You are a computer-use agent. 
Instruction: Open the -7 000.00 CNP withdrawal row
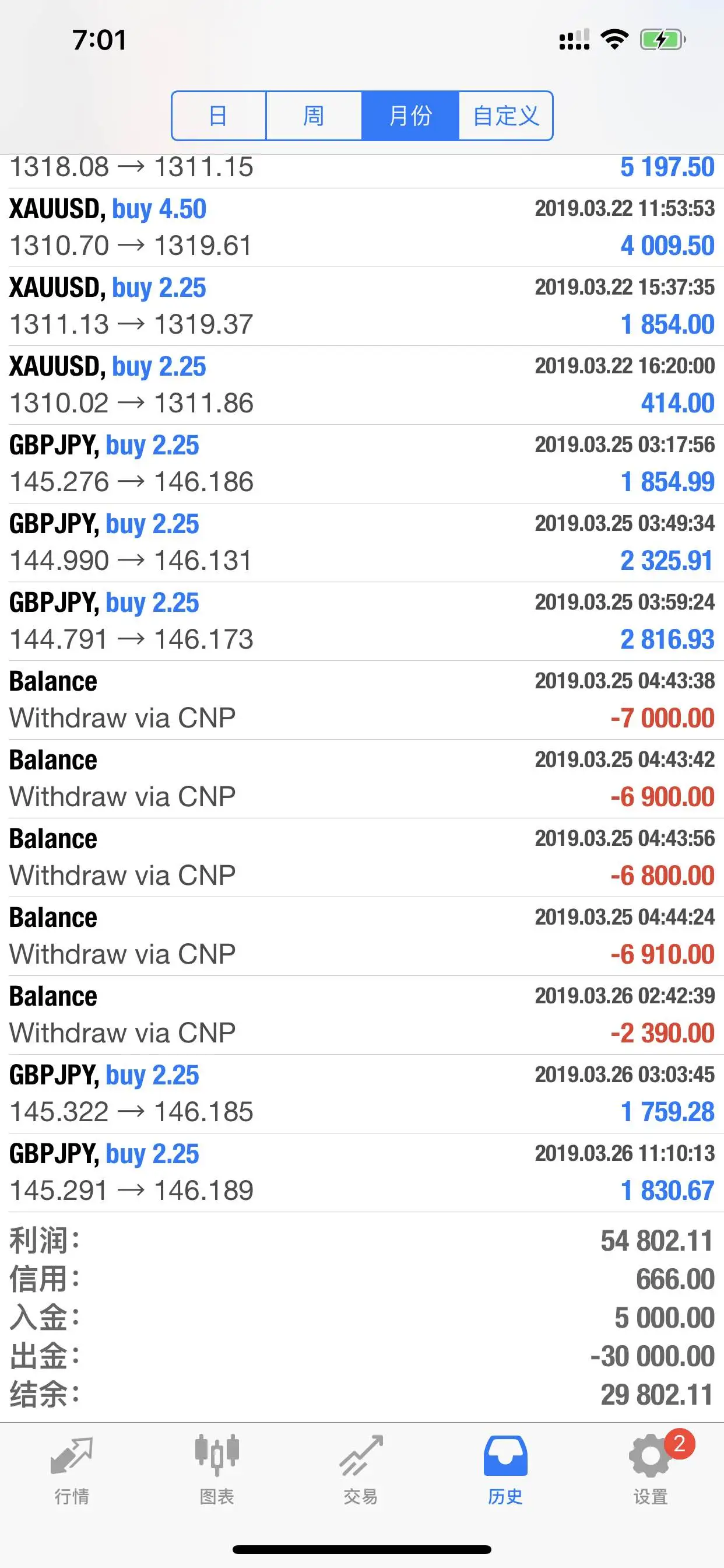pyautogui.click(x=362, y=700)
